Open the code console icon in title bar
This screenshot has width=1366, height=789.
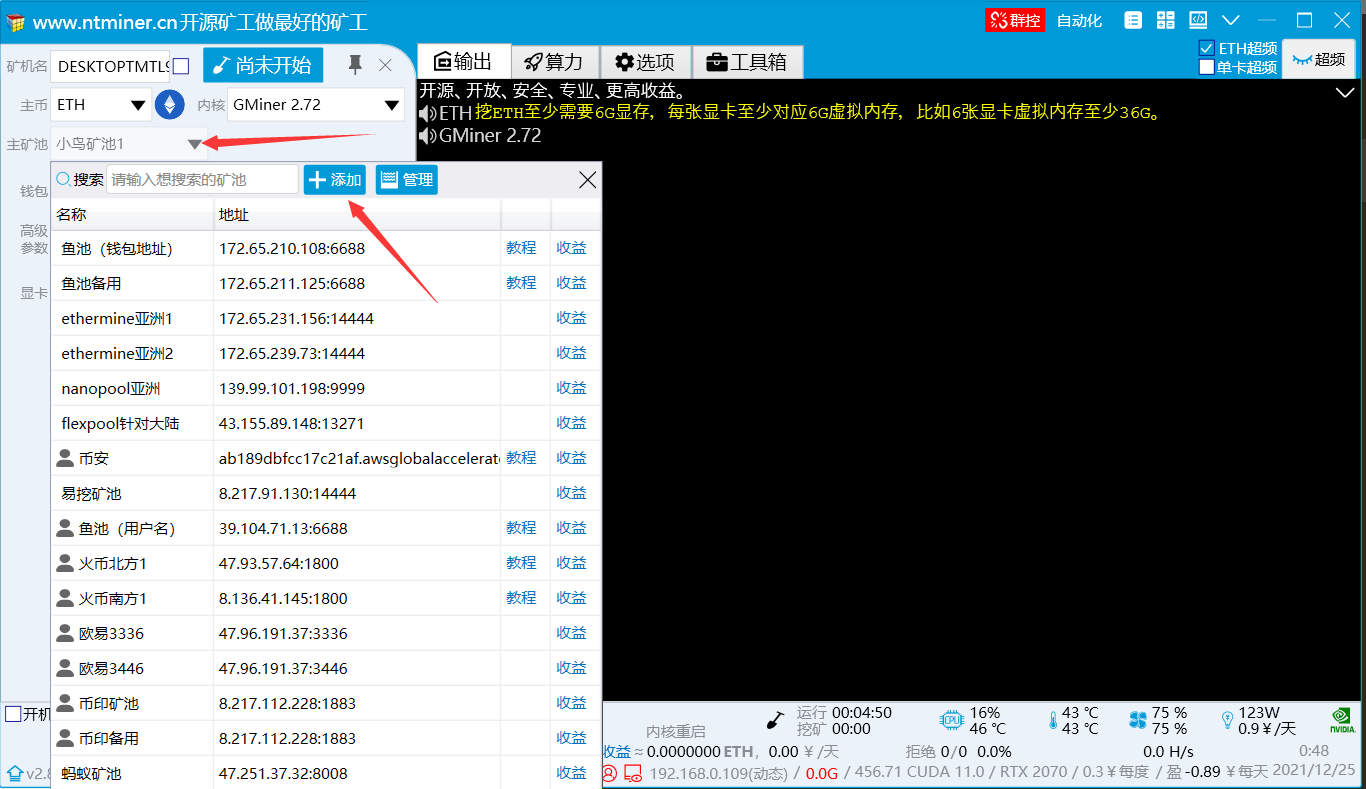(x=1198, y=20)
